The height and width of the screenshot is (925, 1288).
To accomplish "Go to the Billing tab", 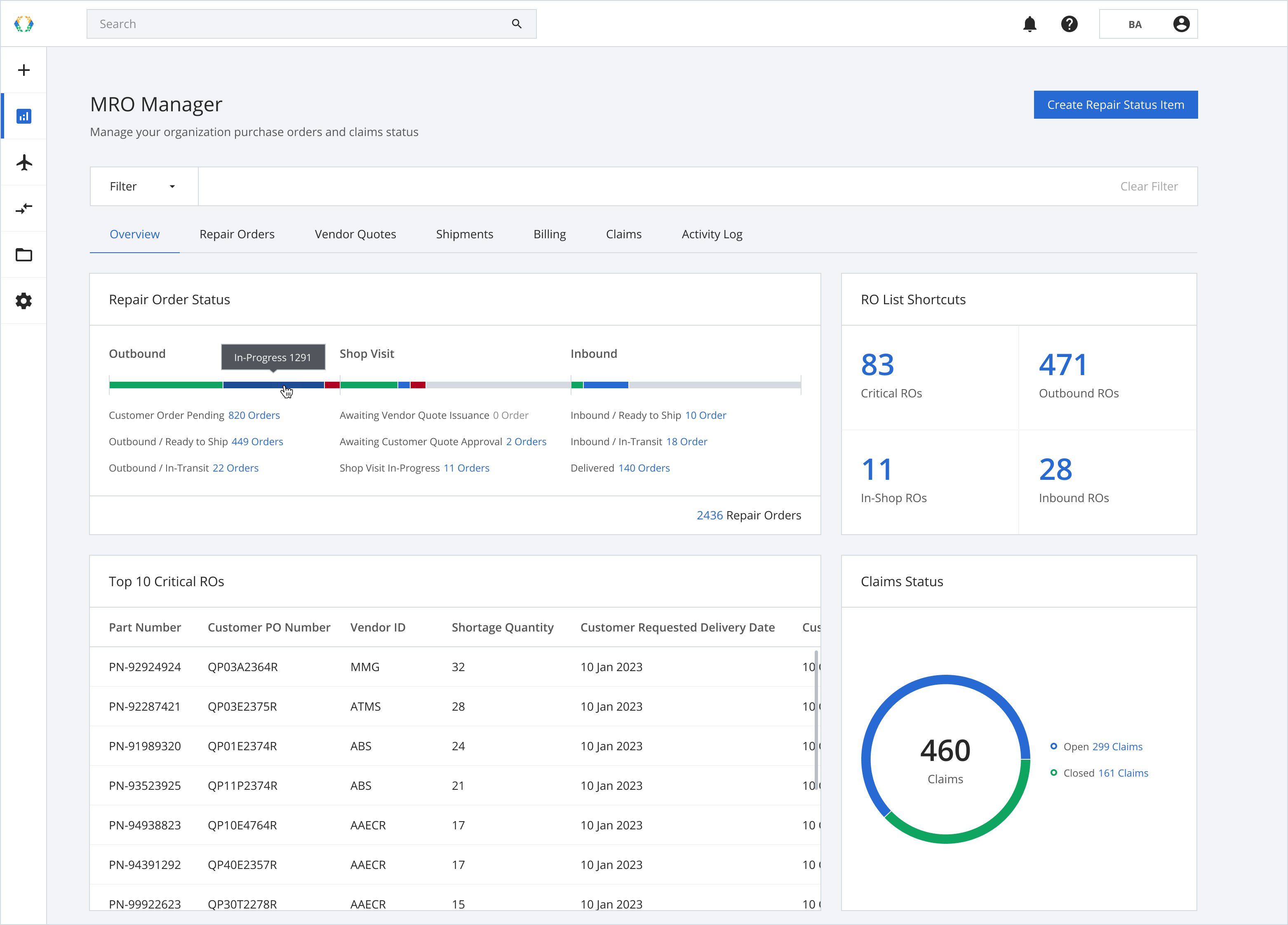I will [550, 234].
